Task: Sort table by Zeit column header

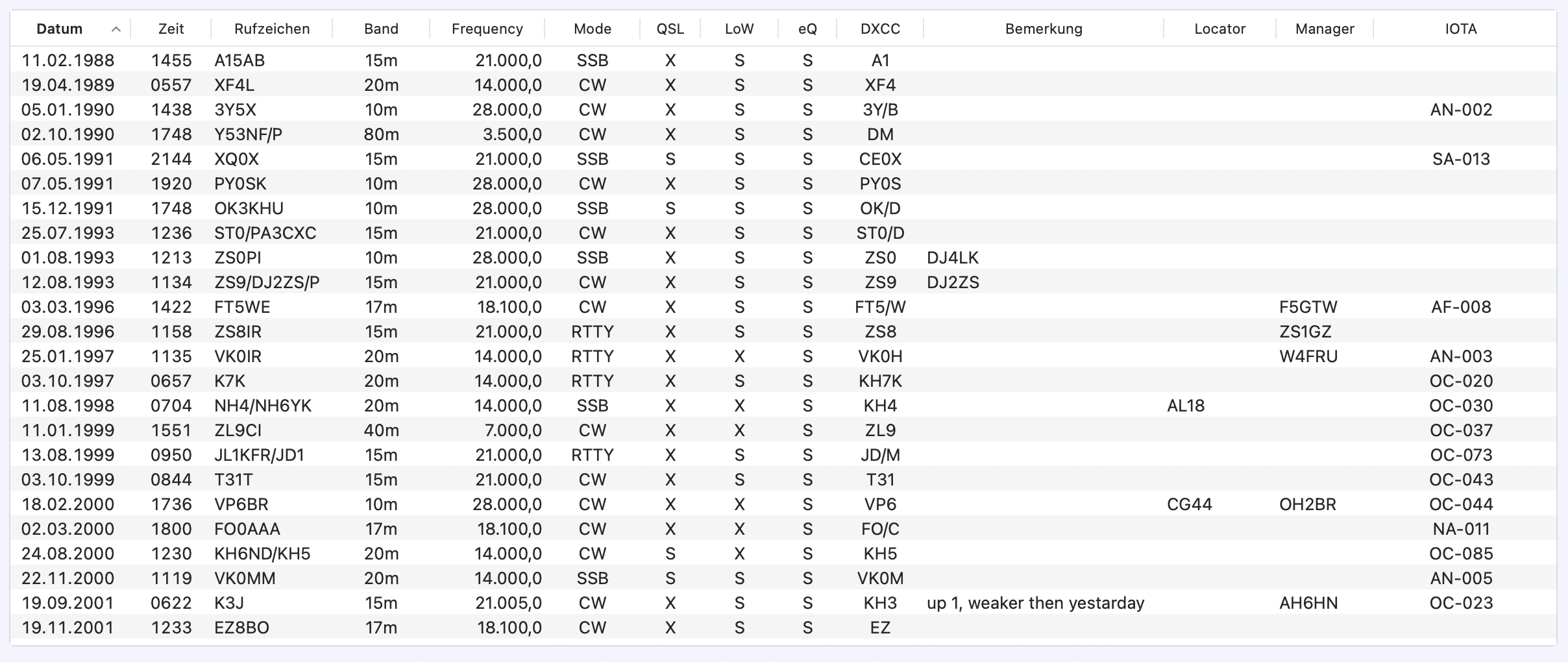Action: coord(171,29)
